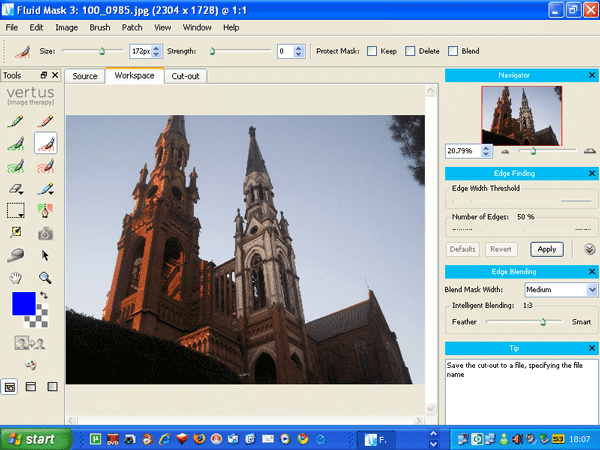This screenshot has height=450, width=600.
Task: Click the Navigator preview thumbnail
Action: pyautogui.click(x=520, y=114)
